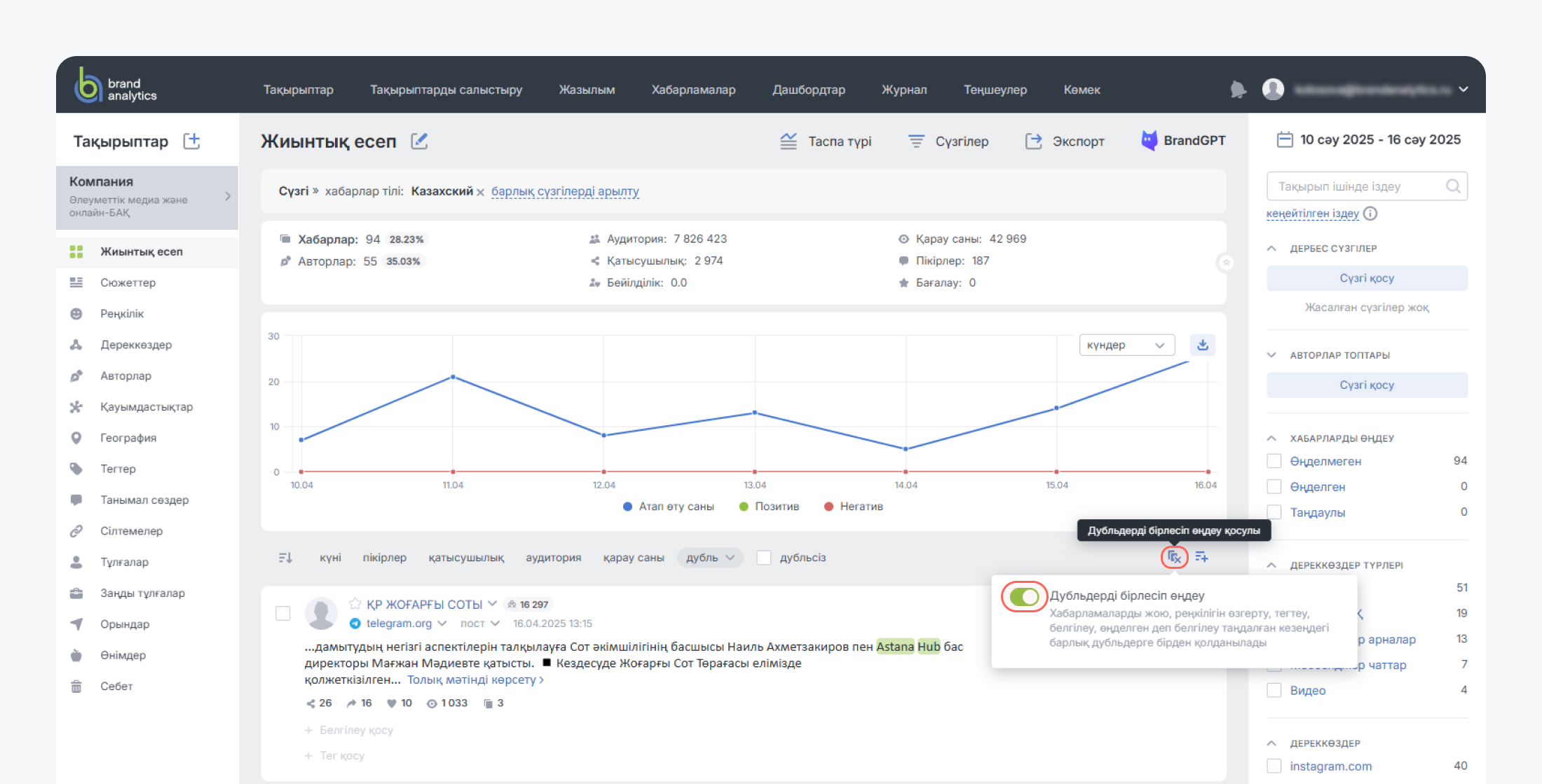This screenshot has width=1542, height=784.
Task: Check the Өңделмеген filter checkbox
Action: click(x=1274, y=461)
